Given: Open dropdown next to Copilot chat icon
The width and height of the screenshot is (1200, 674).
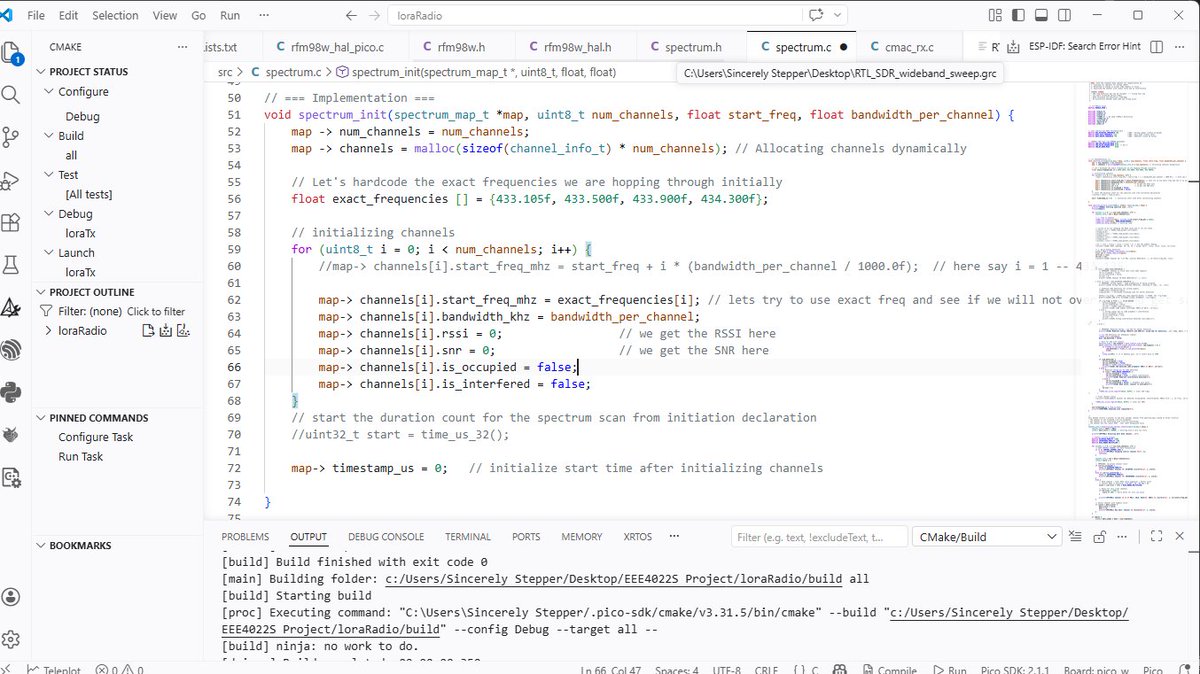Looking at the screenshot, I should pyautogui.click(x=837, y=16).
